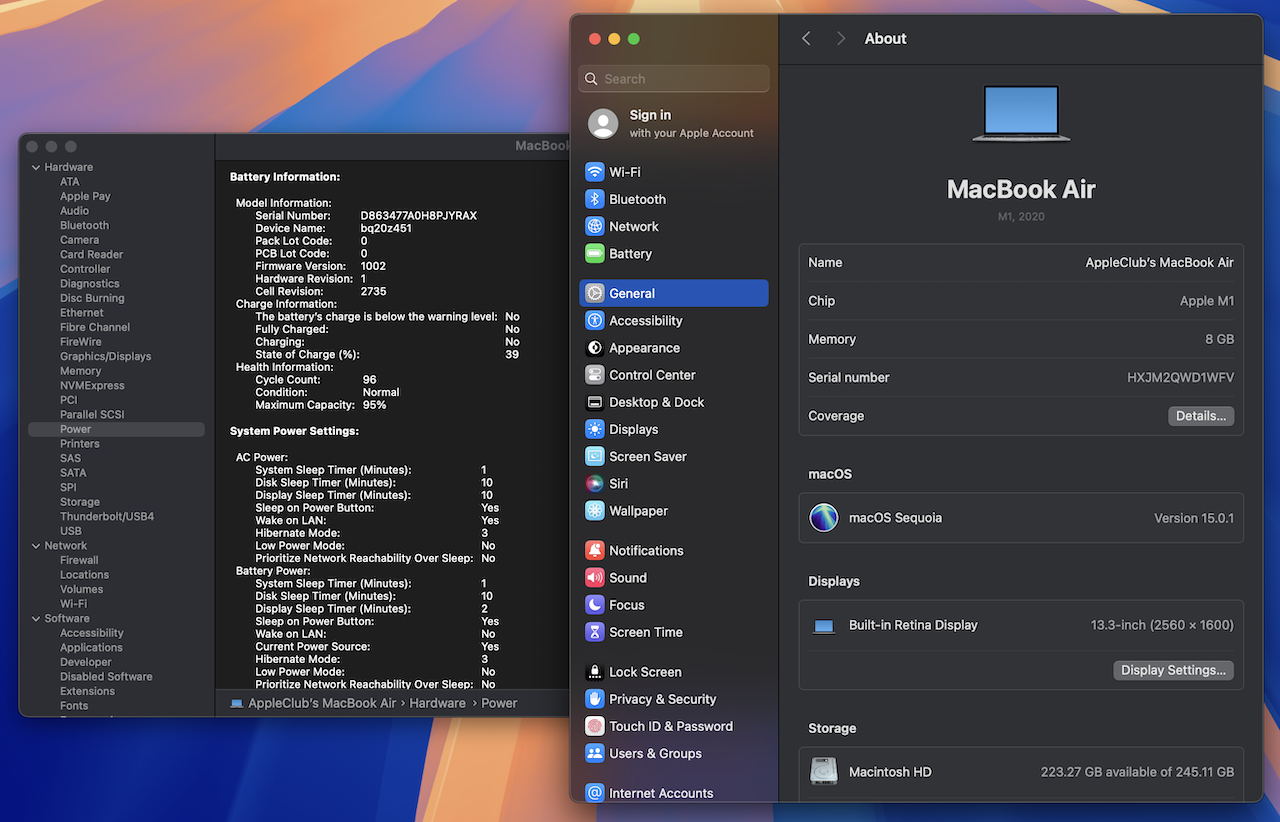Open the Lock Screen icon item
The height and width of the screenshot is (822, 1280).
(595, 671)
